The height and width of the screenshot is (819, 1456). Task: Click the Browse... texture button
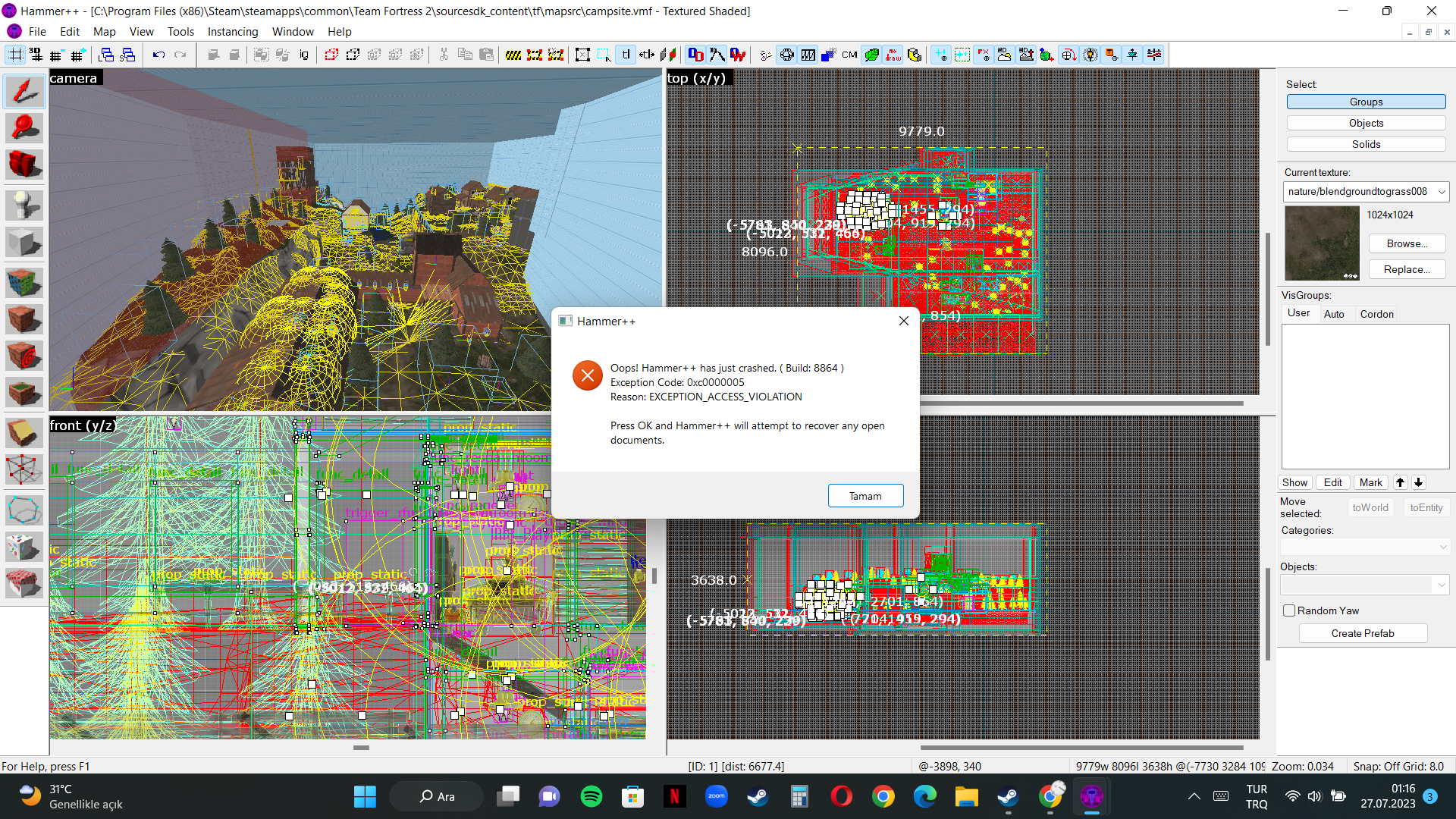1407,243
